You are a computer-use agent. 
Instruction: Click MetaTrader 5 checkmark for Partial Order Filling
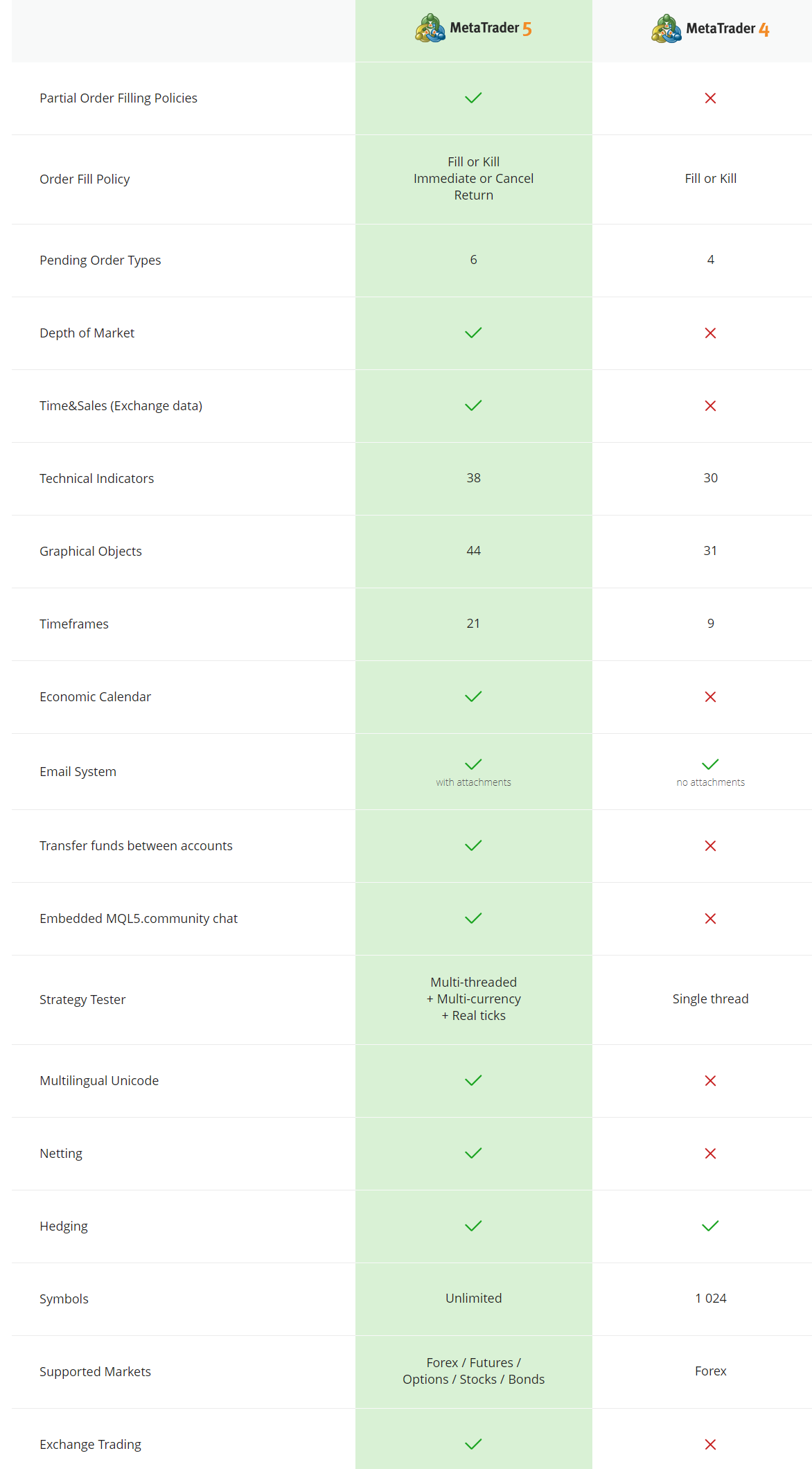point(473,98)
